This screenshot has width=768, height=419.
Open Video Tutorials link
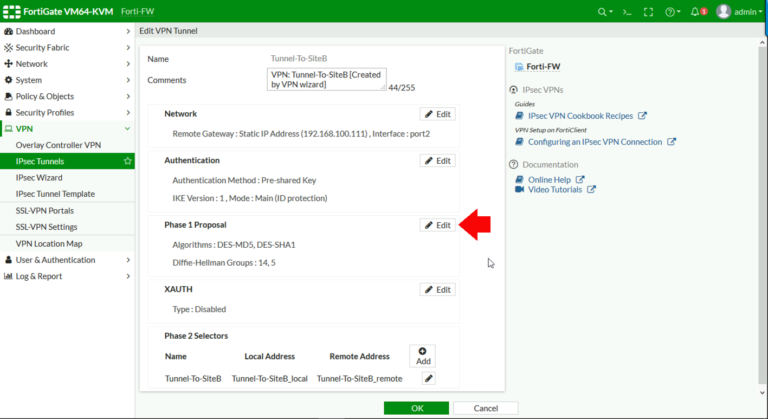(x=554, y=190)
